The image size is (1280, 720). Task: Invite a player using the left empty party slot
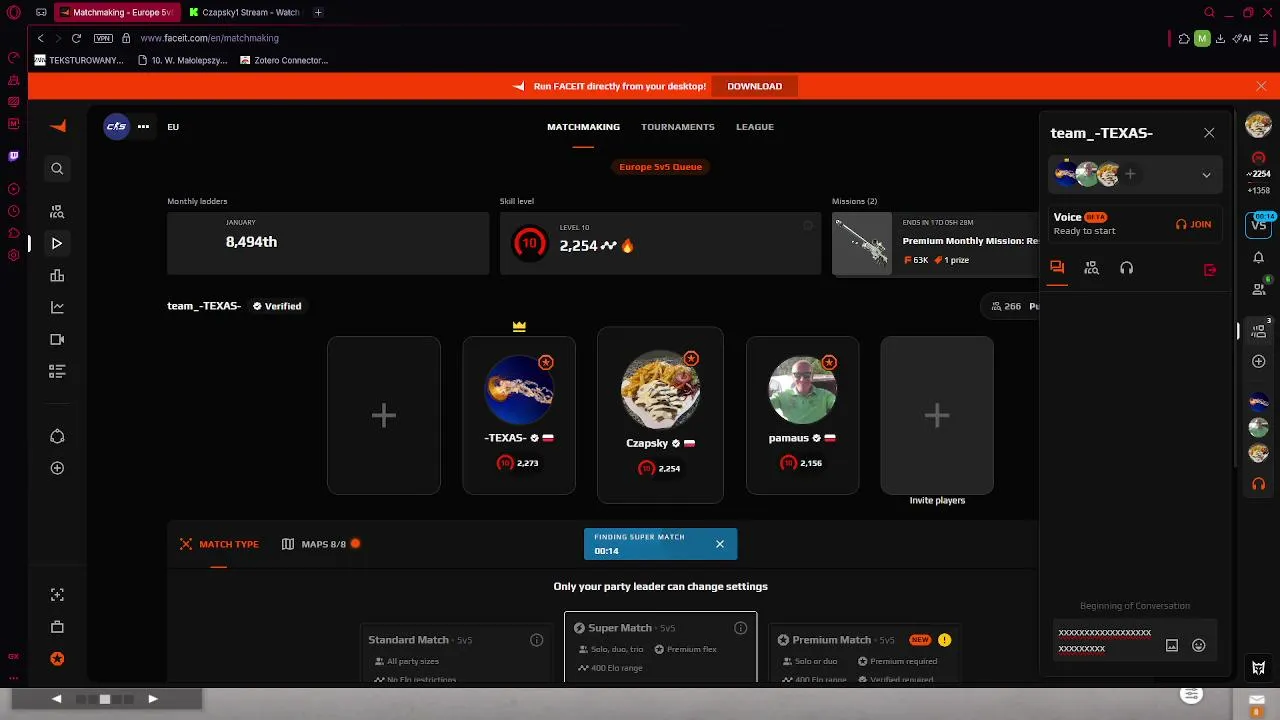[x=384, y=415]
